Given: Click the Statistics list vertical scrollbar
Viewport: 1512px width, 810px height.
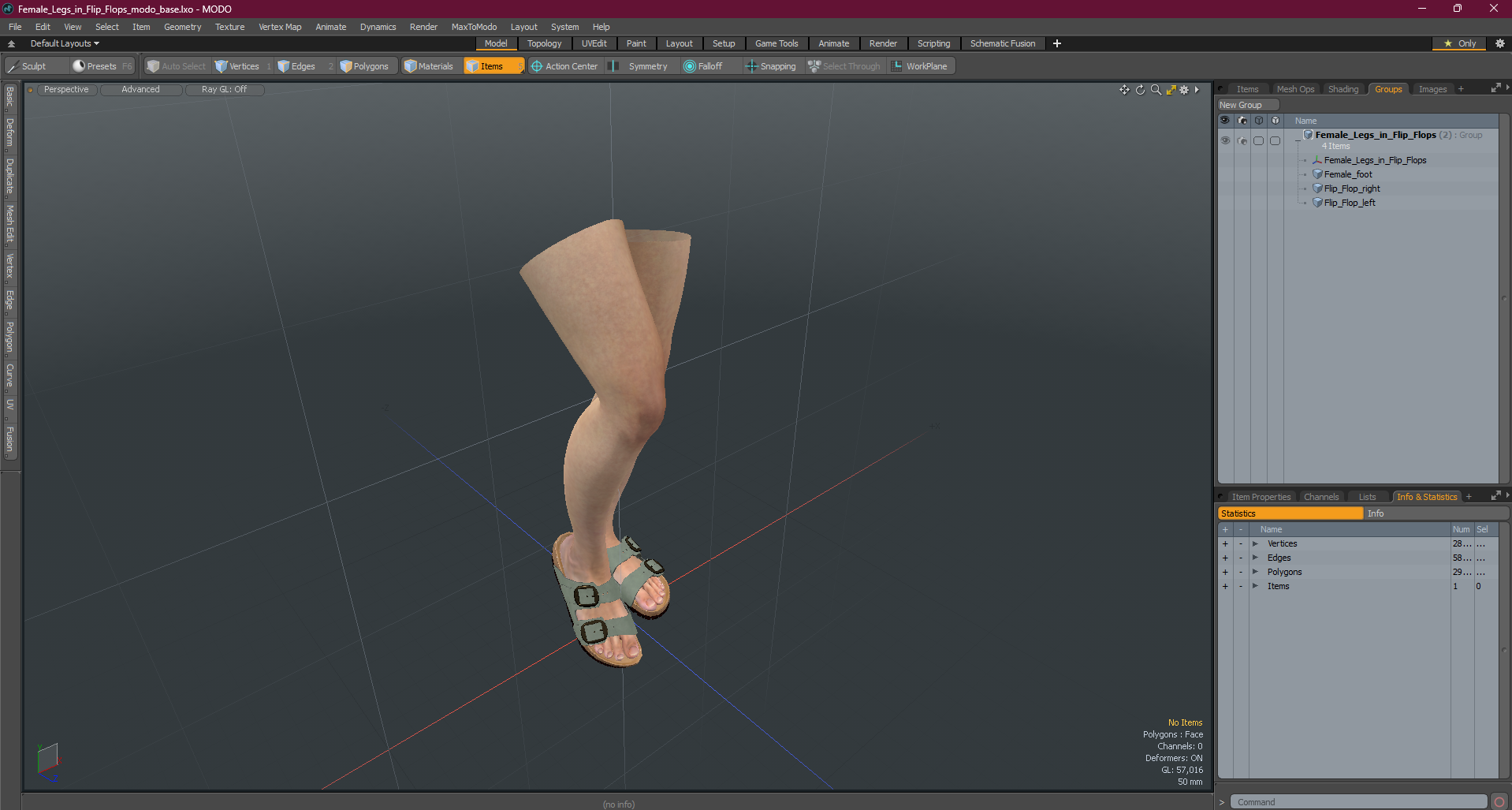Looking at the screenshot, I should point(1503,651).
